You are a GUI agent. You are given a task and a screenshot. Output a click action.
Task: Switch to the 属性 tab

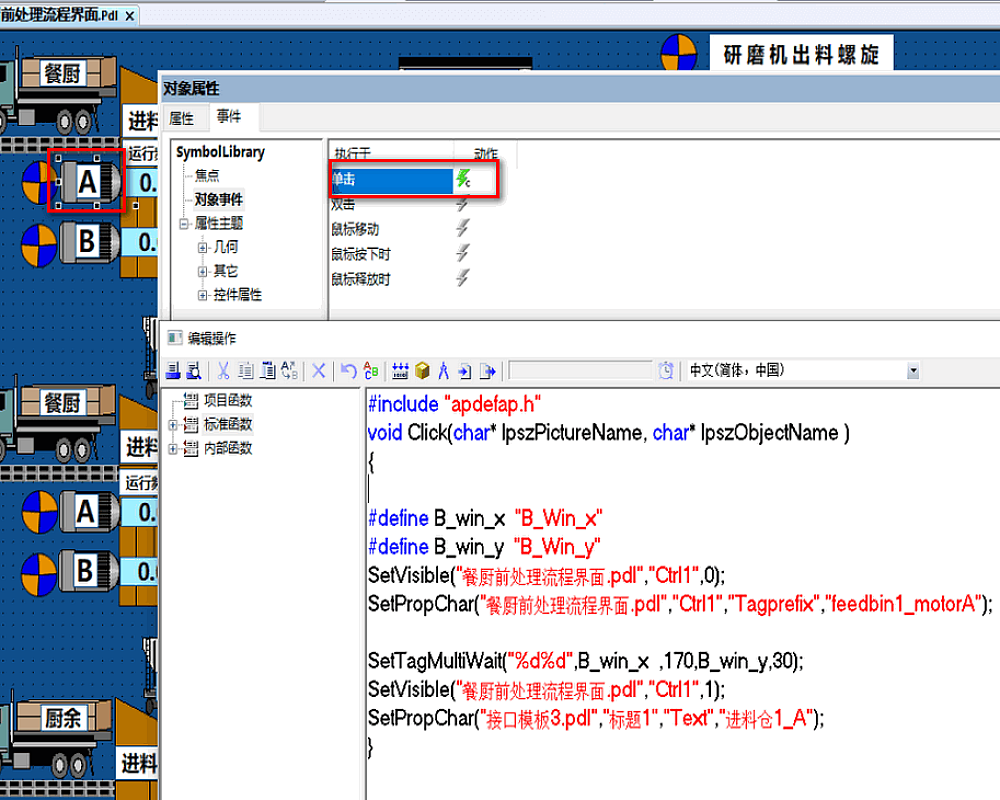click(181, 118)
